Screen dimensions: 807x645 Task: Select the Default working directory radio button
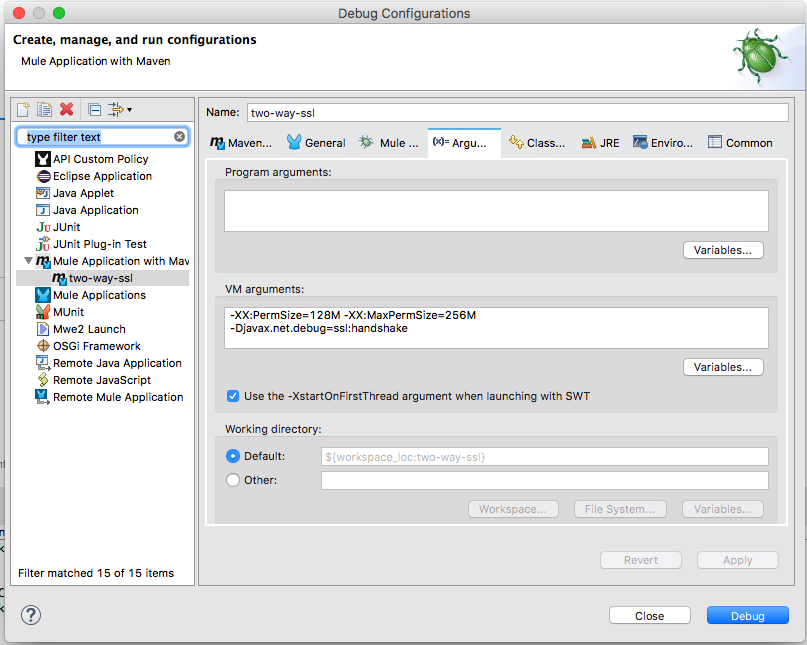[233, 456]
